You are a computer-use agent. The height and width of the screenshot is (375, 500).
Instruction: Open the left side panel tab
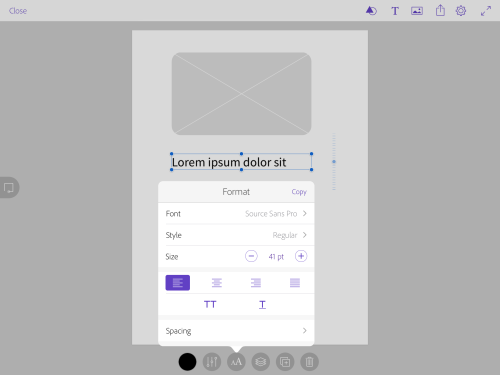[9, 187]
